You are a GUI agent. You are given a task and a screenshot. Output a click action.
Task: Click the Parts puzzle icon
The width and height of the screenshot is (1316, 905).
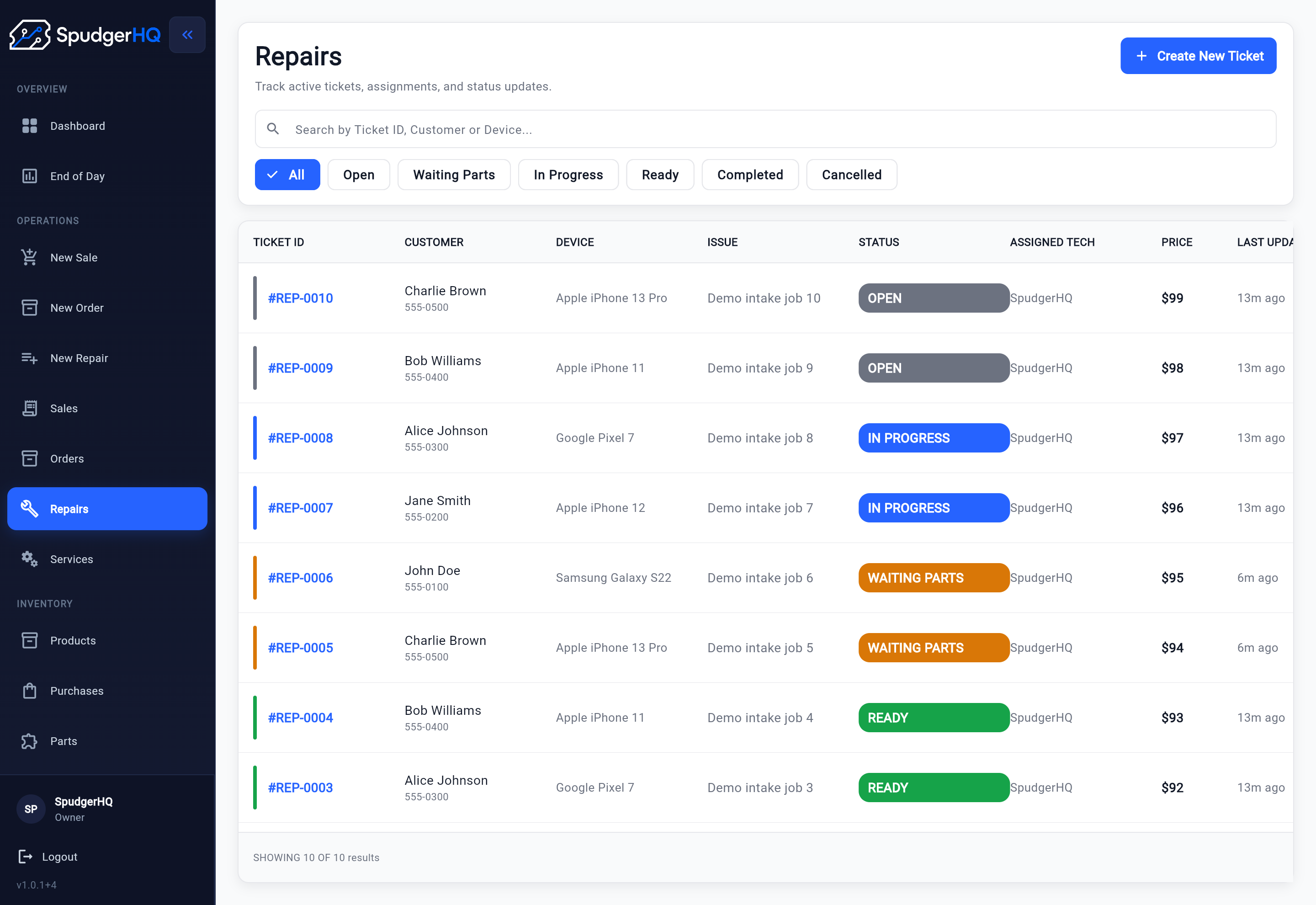(x=29, y=741)
